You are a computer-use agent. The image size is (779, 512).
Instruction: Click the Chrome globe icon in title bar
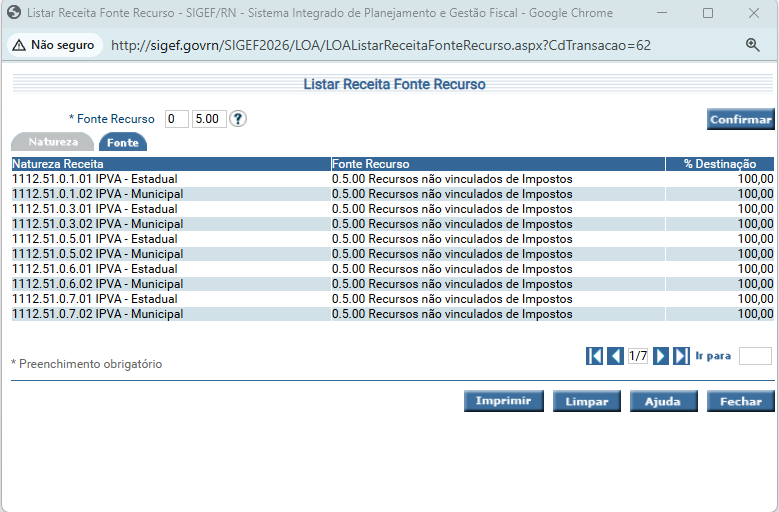pos(14,13)
